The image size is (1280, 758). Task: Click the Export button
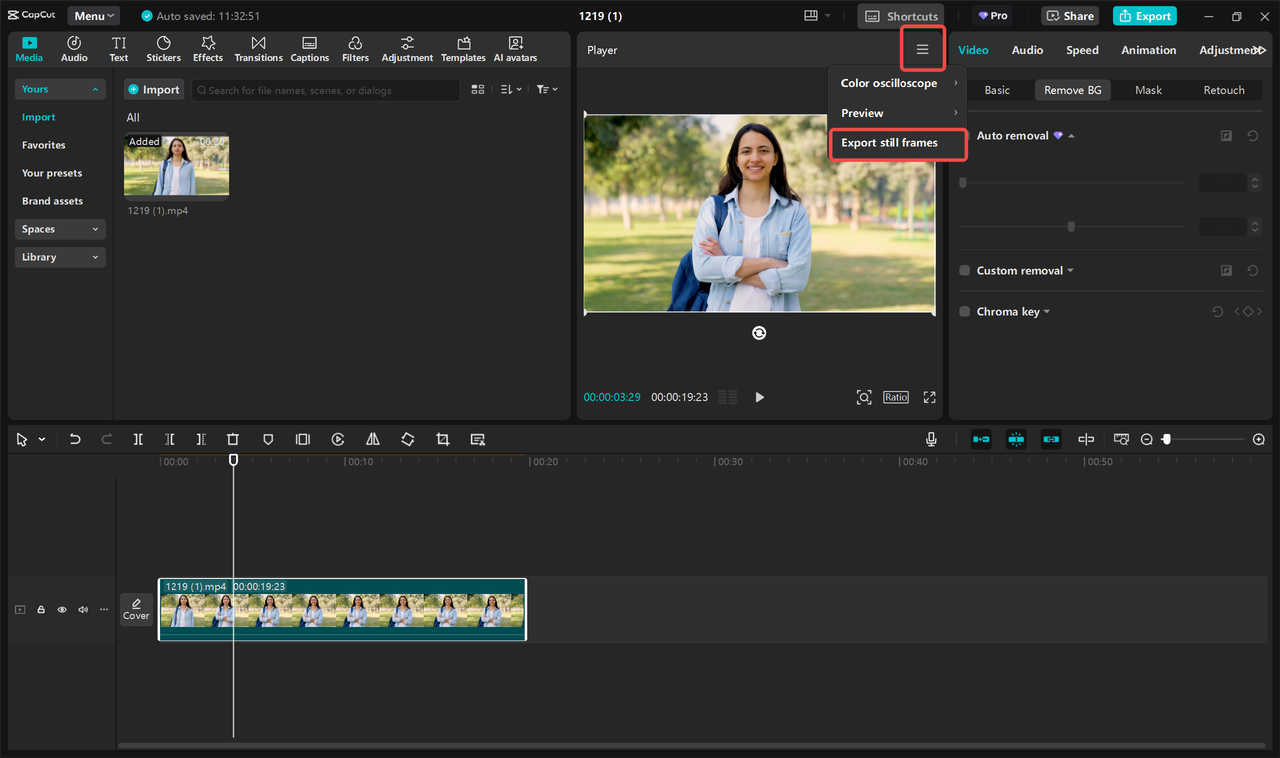tap(1144, 15)
